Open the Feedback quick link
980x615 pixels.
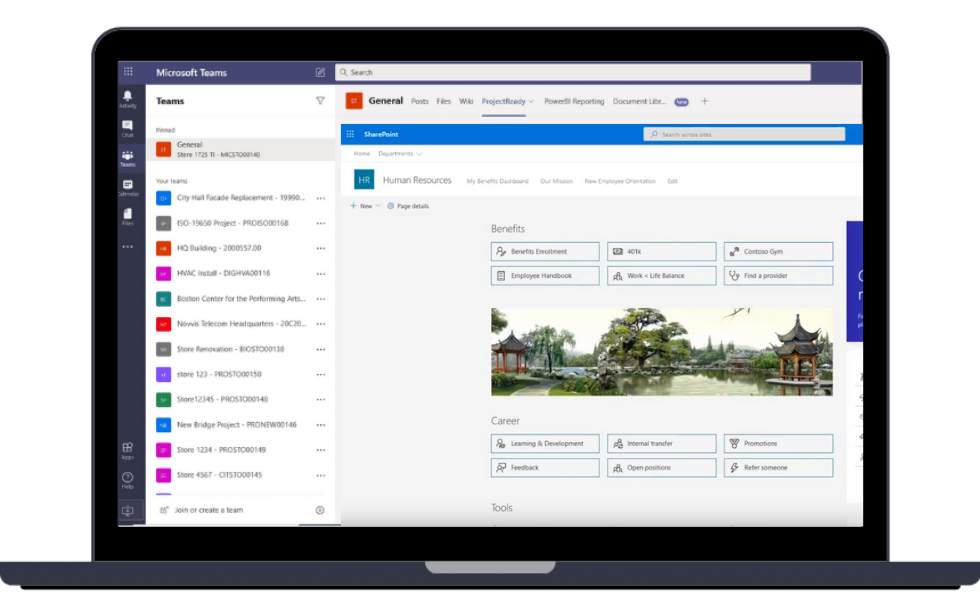tap(545, 468)
